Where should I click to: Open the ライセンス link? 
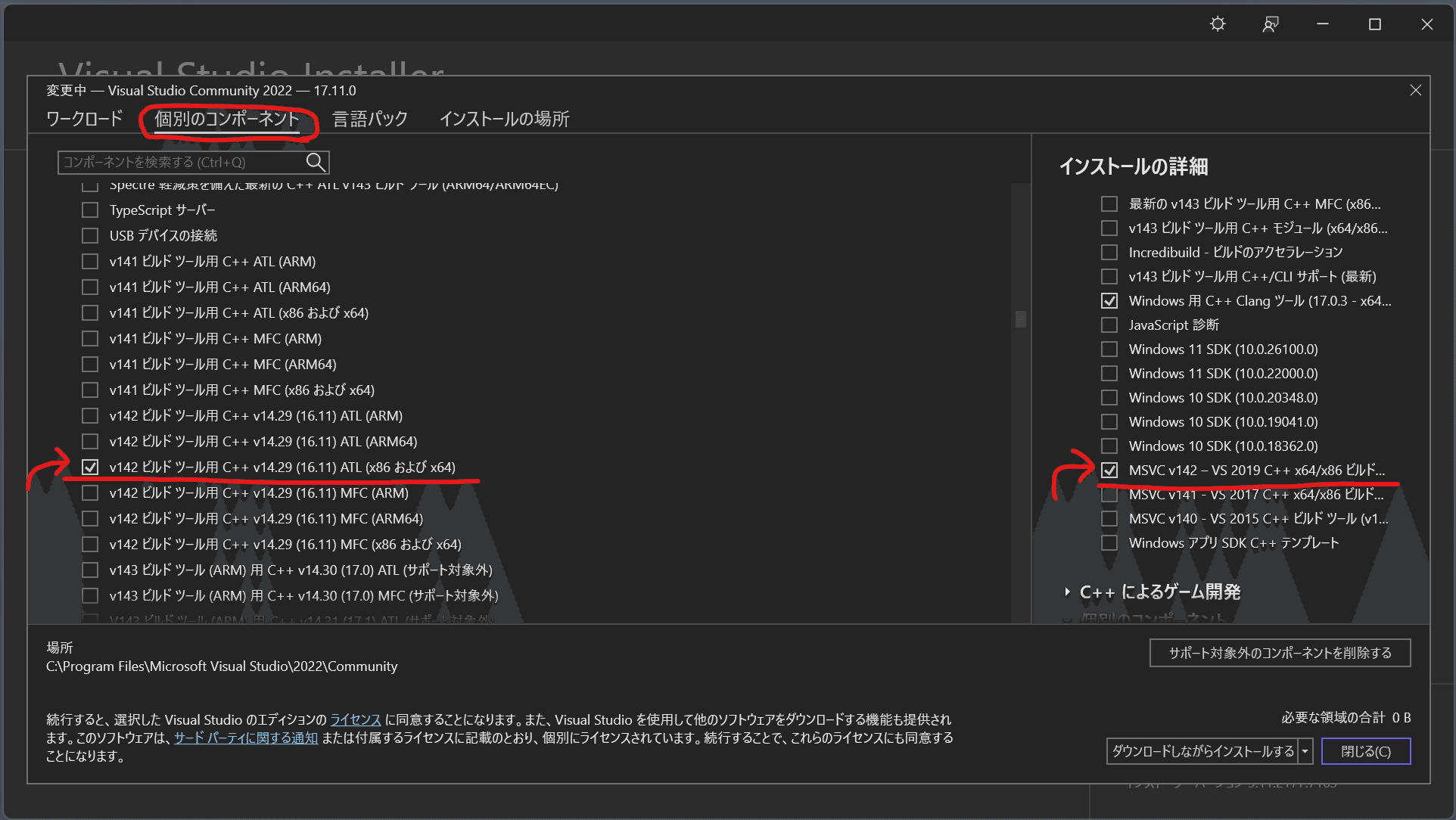coord(356,719)
